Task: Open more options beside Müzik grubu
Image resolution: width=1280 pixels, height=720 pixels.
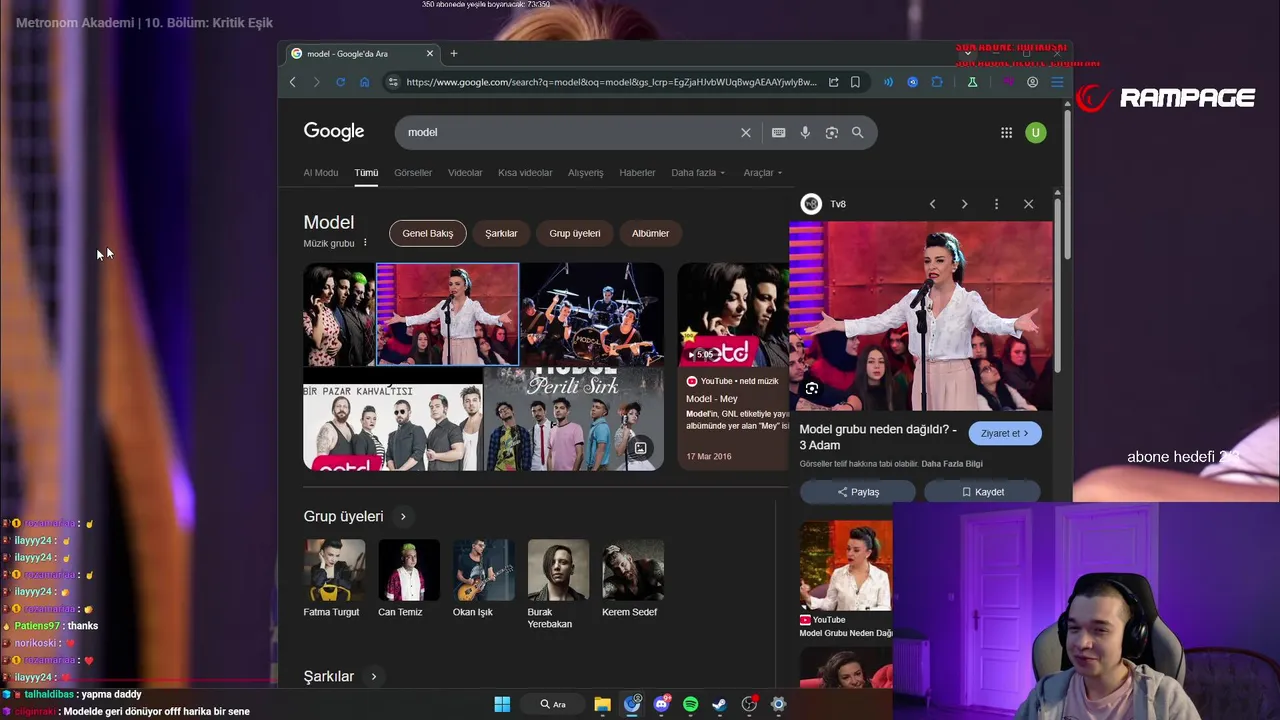Action: tap(365, 243)
